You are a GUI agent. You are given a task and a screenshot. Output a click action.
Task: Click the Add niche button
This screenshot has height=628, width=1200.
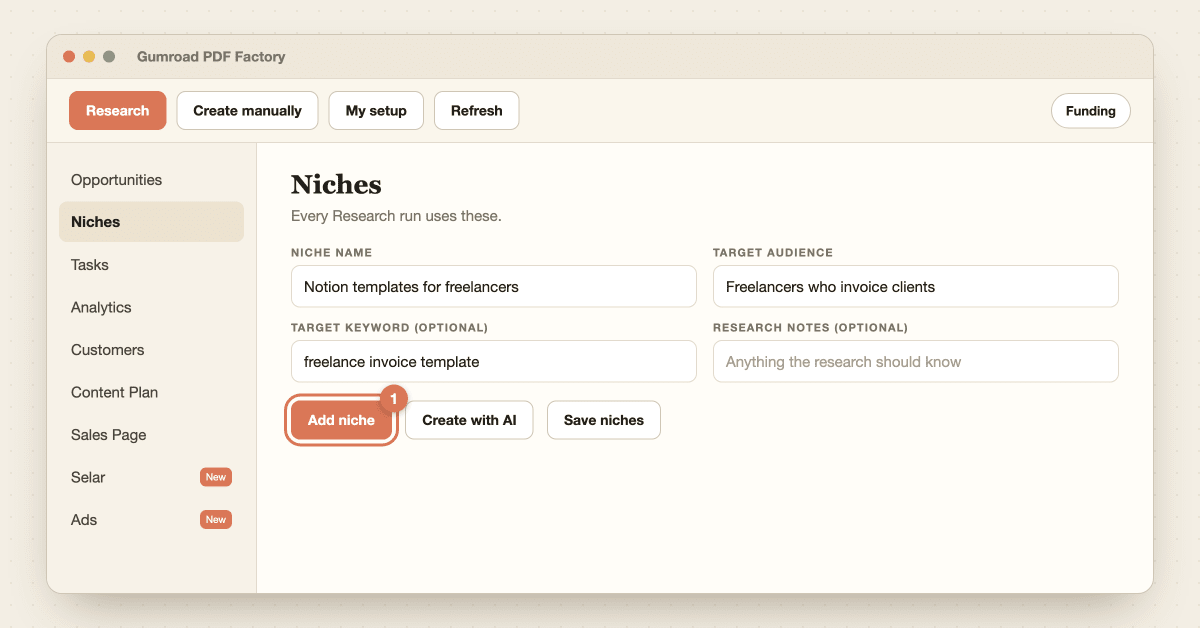[x=341, y=420]
